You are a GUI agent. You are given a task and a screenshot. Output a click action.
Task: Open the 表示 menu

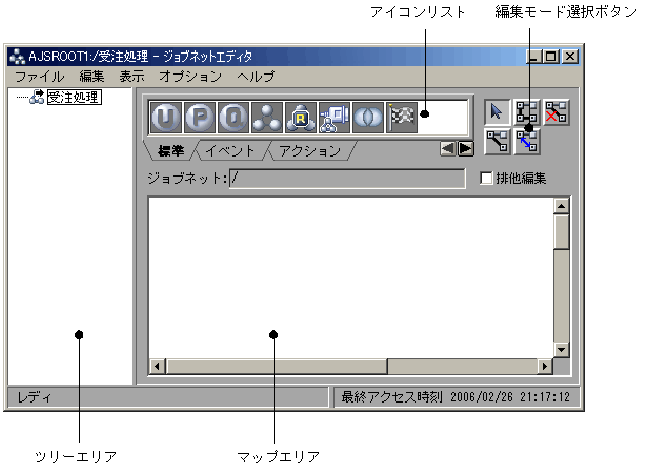[132, 76]
